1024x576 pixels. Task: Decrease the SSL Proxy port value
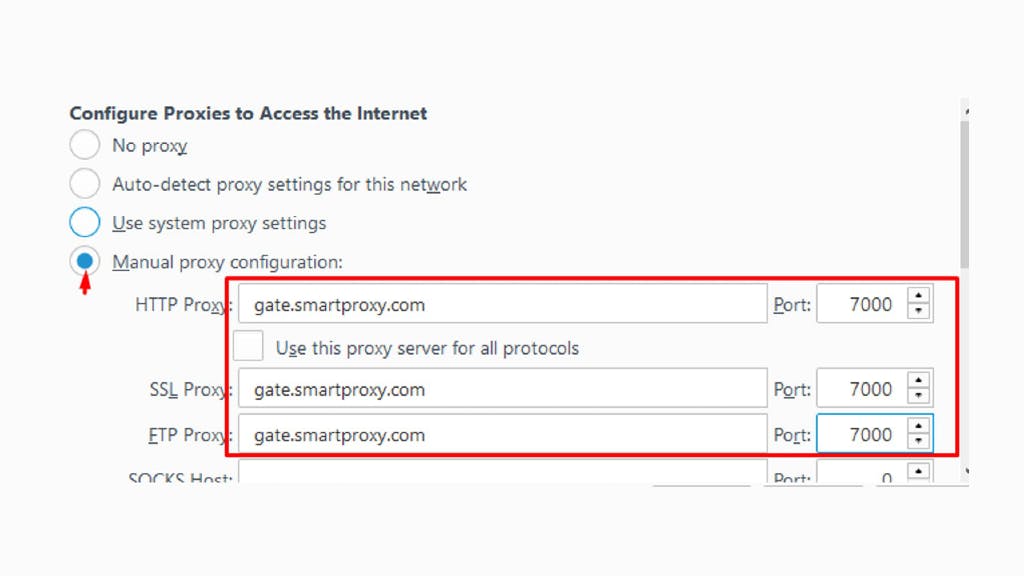click(918, 396)
